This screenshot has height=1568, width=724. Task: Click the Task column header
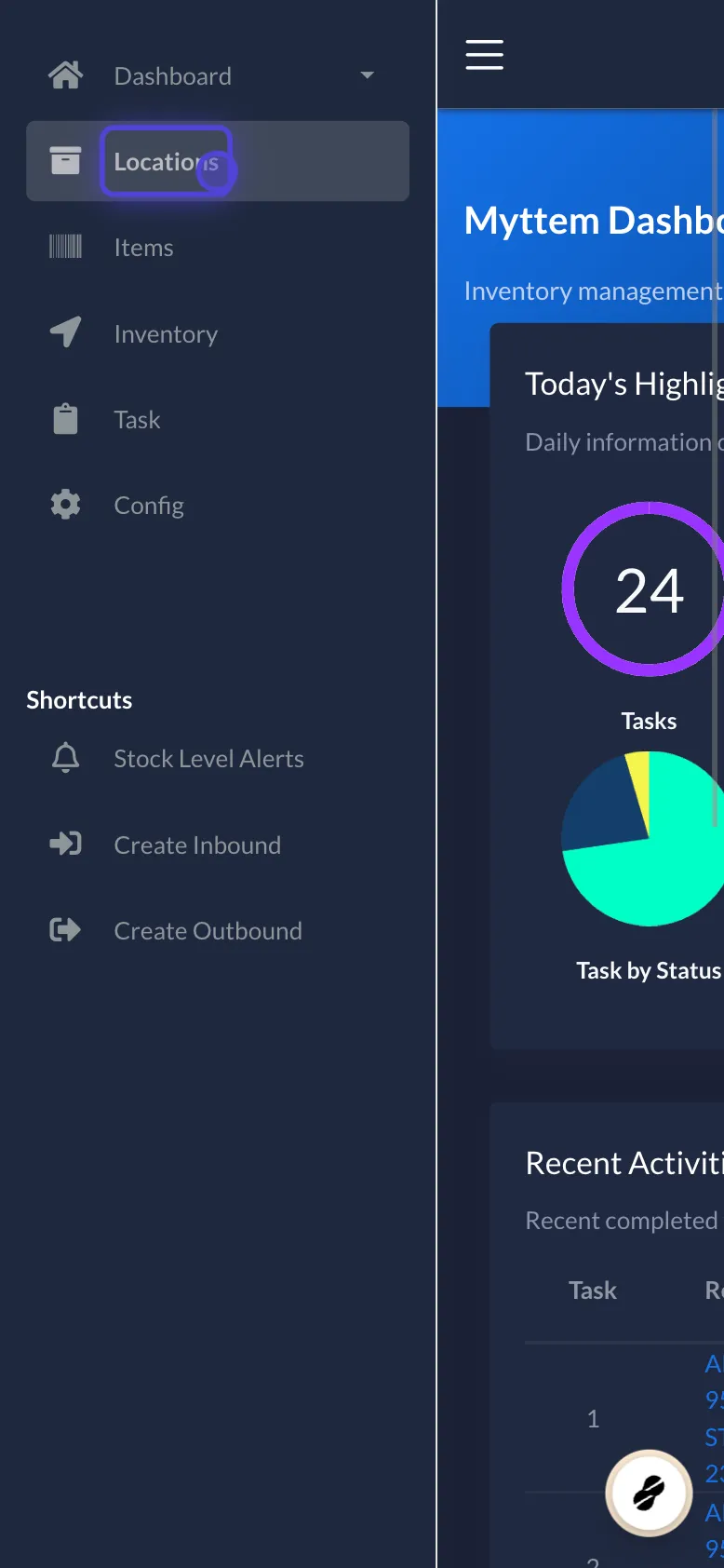click(x=593, y=1290)
